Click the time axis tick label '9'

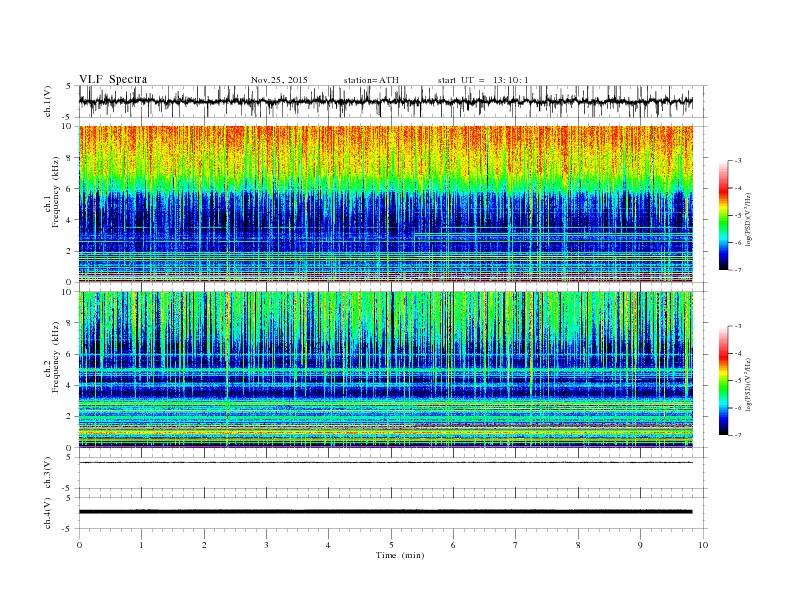click(x=640, y=545)
